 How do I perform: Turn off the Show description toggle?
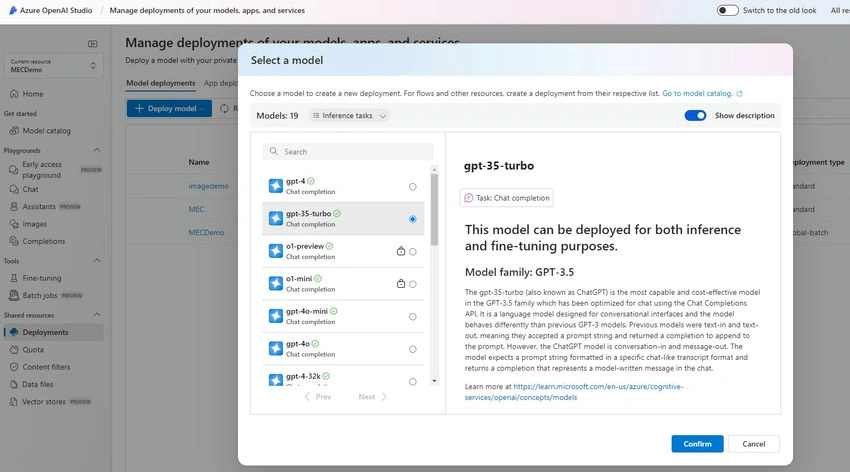coord(696,115)
